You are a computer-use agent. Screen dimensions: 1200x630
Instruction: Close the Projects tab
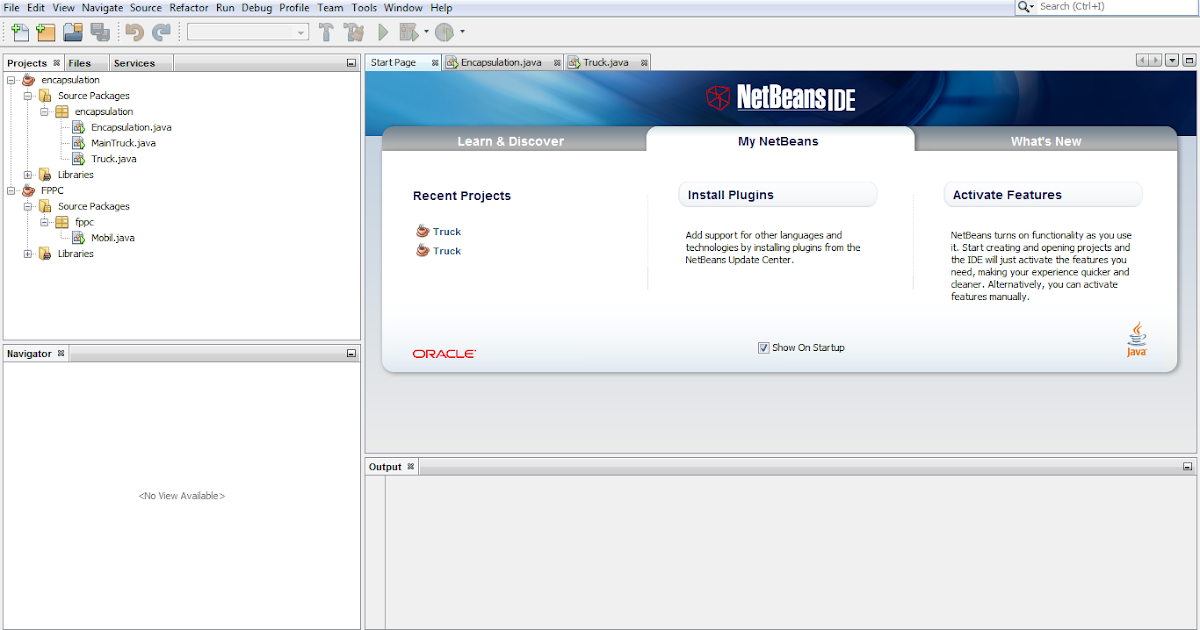(56, 63)
